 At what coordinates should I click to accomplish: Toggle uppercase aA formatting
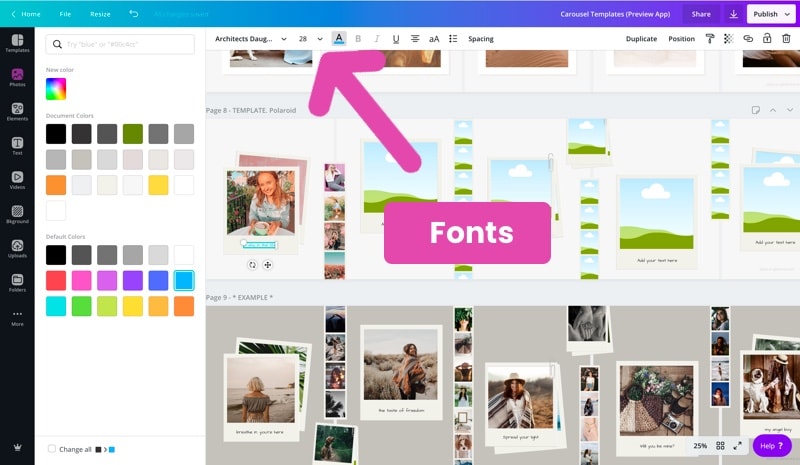coord(434,39)
